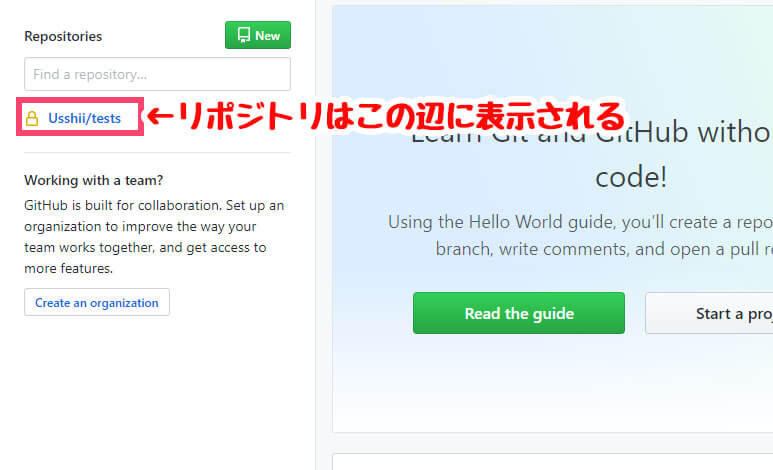Viewport: 773px width, 470px height.
Task: Click the green New repository button
Action: click(258, 35)
